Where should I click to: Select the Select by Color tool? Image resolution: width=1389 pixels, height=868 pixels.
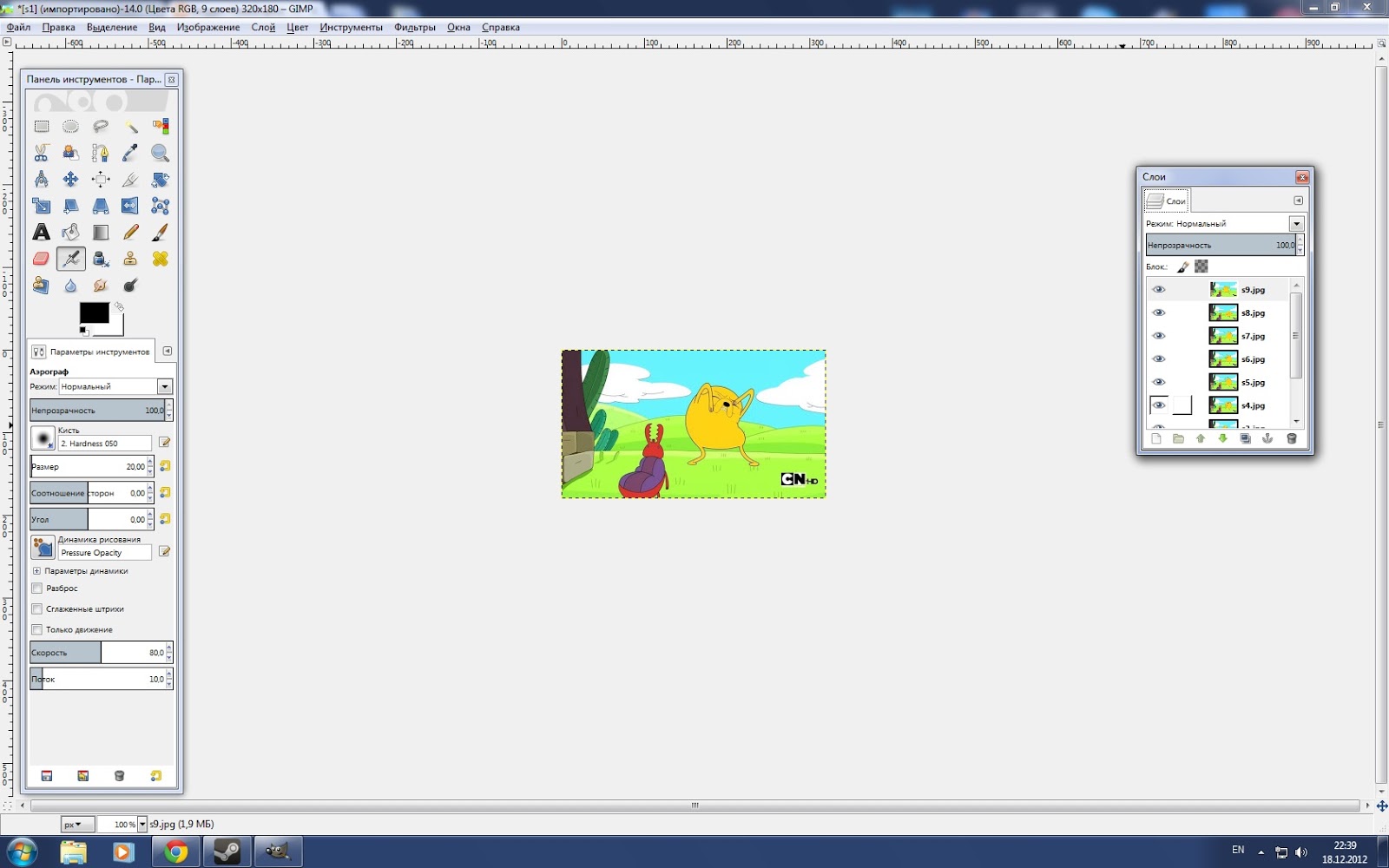pyautogui.click(x=160, y=127)
